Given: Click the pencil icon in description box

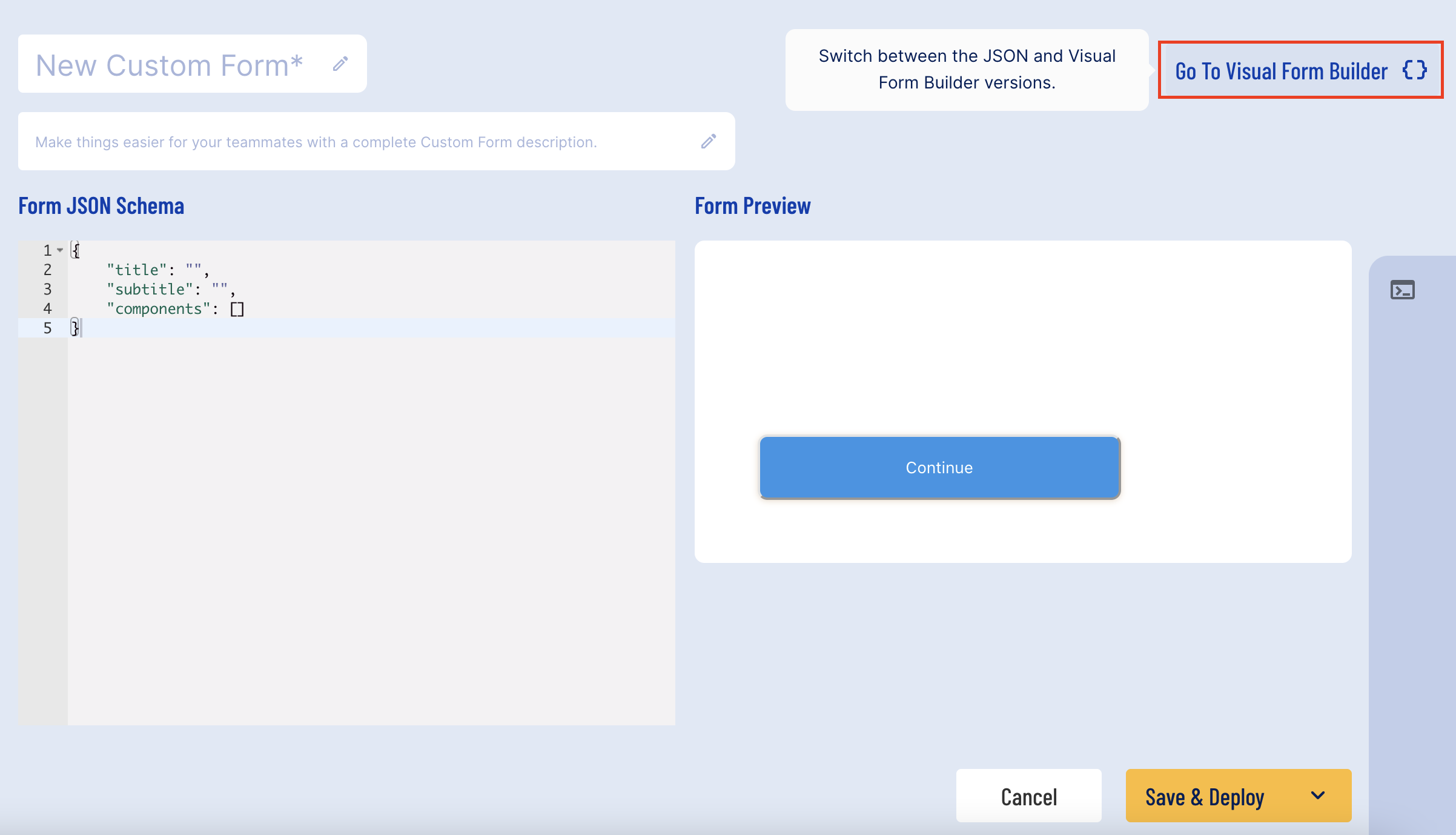Looking at the screenshot, I should click(709, 141).
